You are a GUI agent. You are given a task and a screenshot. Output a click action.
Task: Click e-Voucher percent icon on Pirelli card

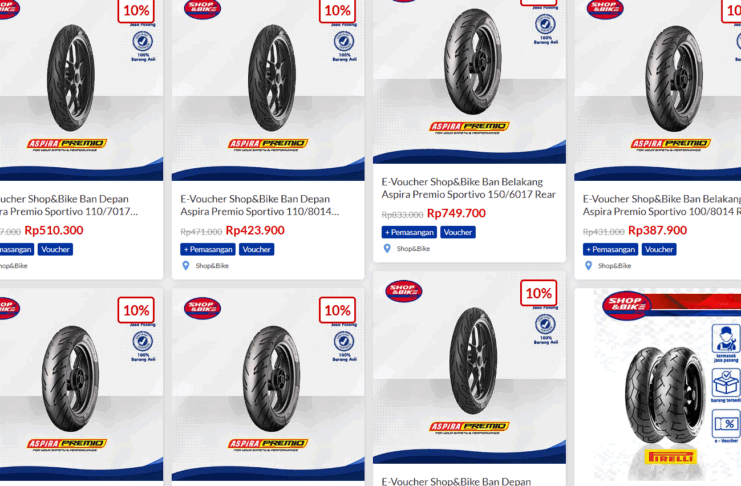[726, 426]
